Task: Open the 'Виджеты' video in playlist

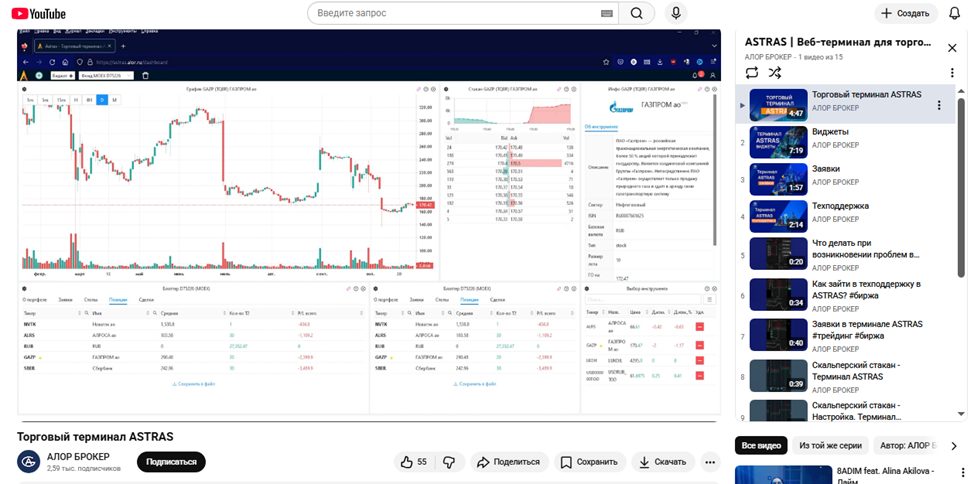Action: tap(830, 131)
